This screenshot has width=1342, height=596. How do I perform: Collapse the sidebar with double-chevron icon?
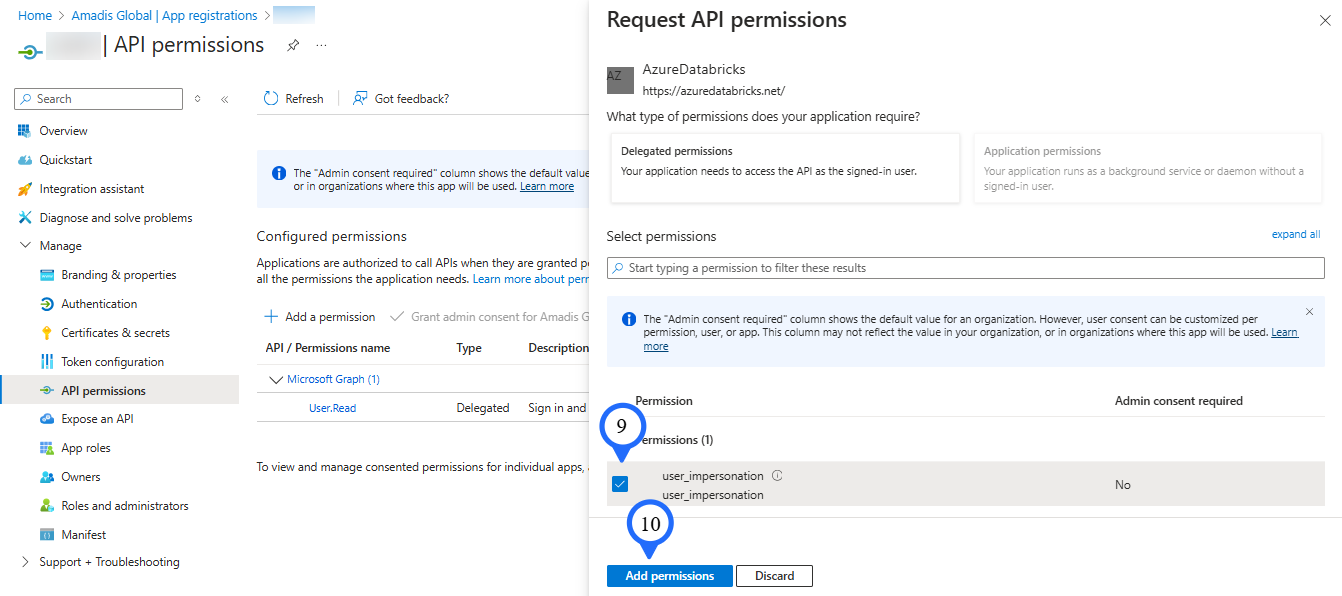pyautogui.click(x=224, y=99)
